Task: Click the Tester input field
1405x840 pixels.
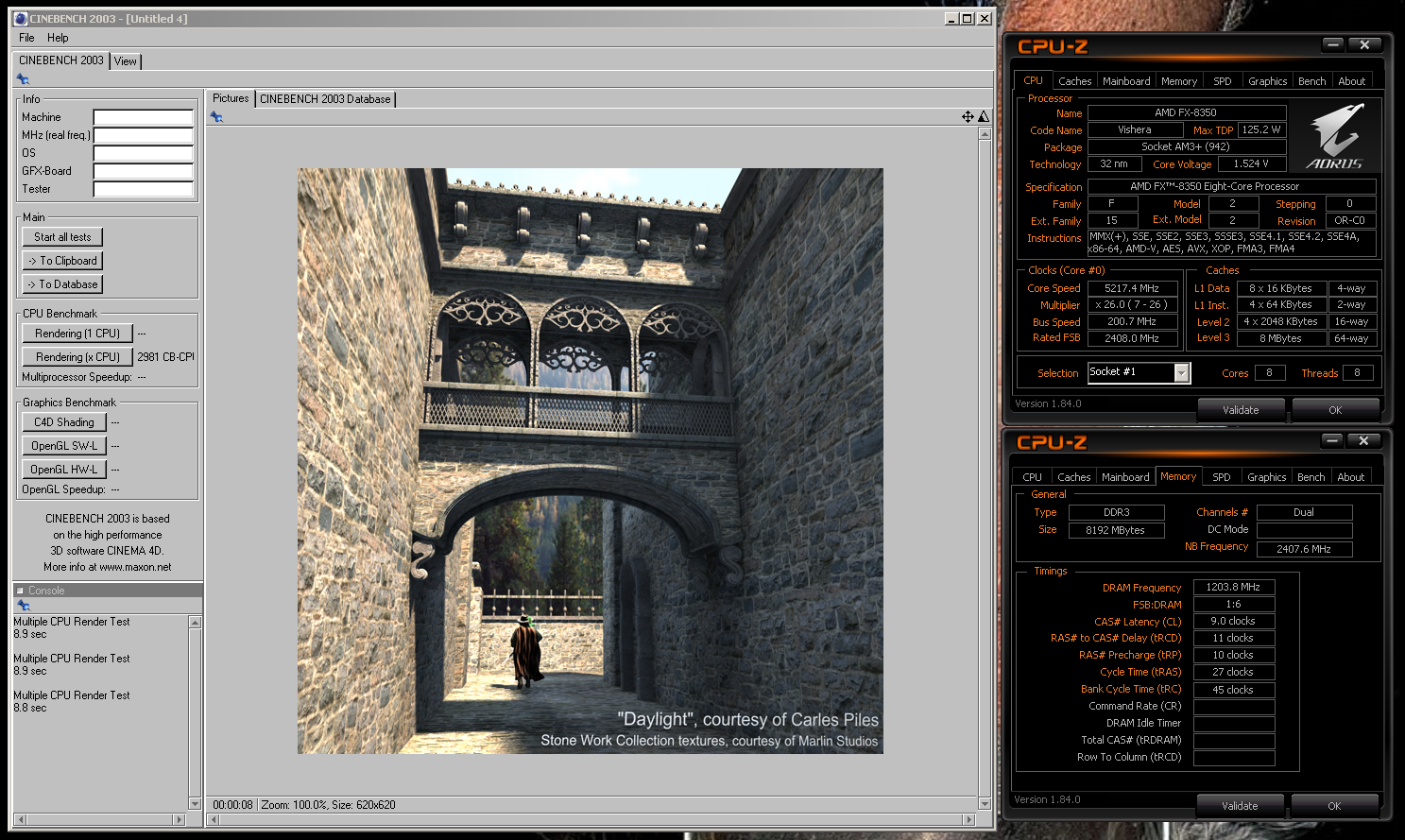Action: [x=144, y=189]
